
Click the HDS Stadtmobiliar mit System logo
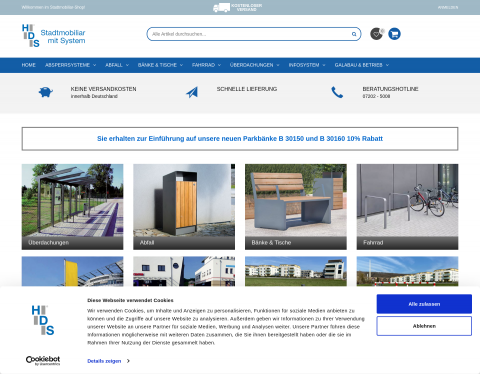tap(54, 36)
